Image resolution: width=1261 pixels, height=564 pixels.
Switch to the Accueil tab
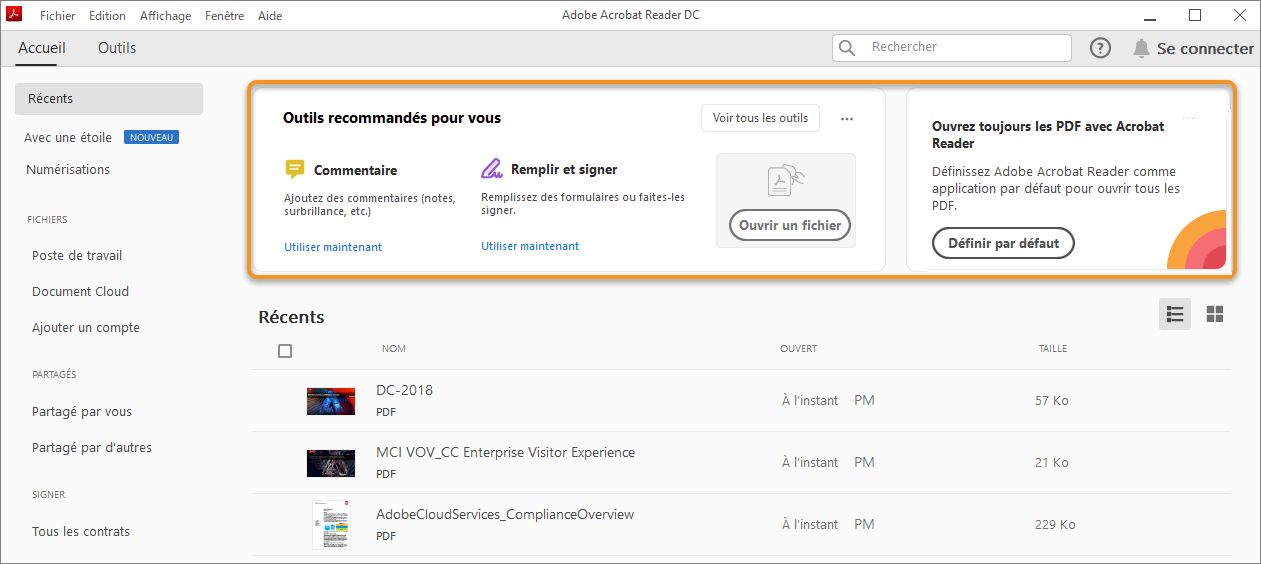pos(42,48)
